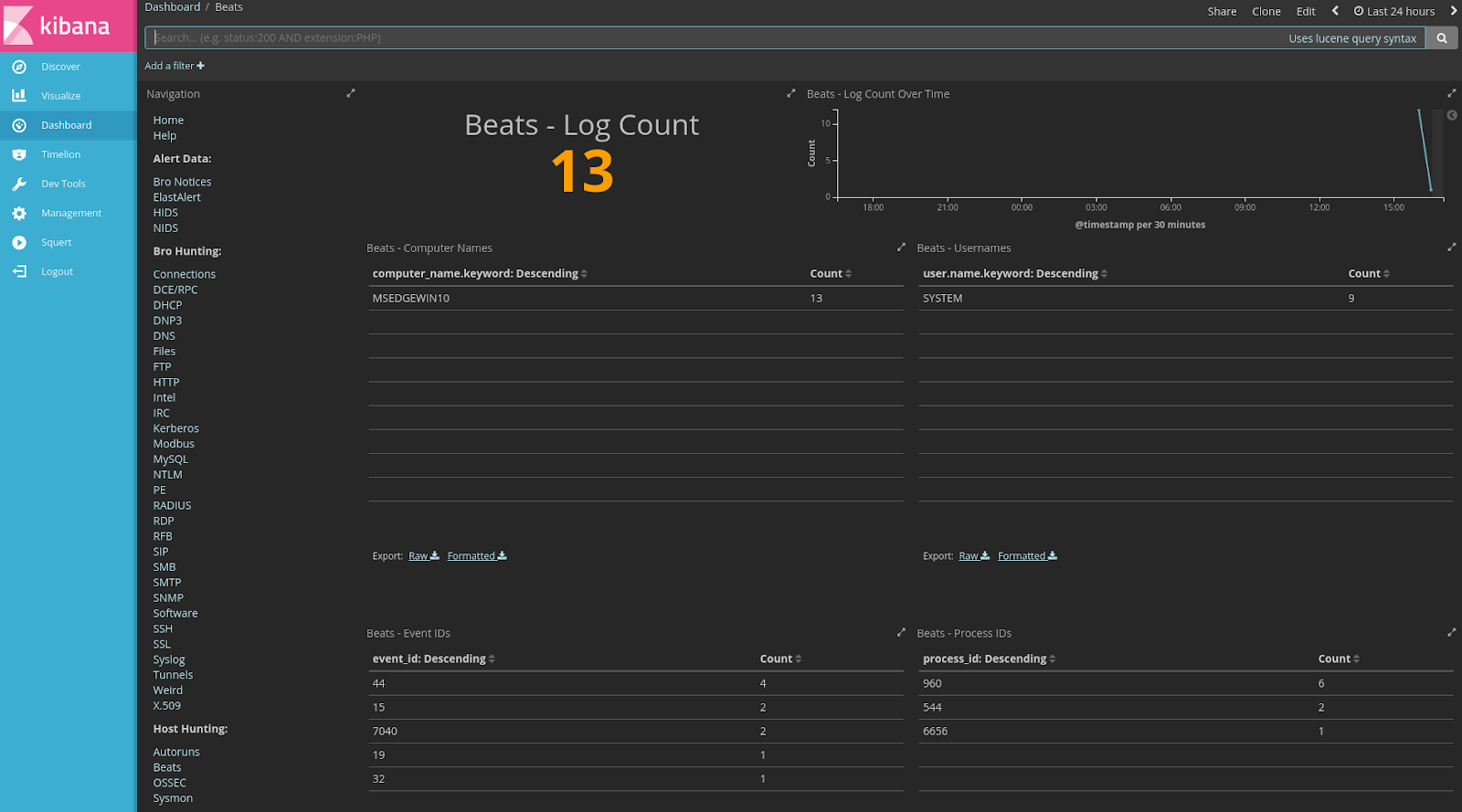
Task: Expand the Beats - Log Count panel
Action: (x=791, y=93)
